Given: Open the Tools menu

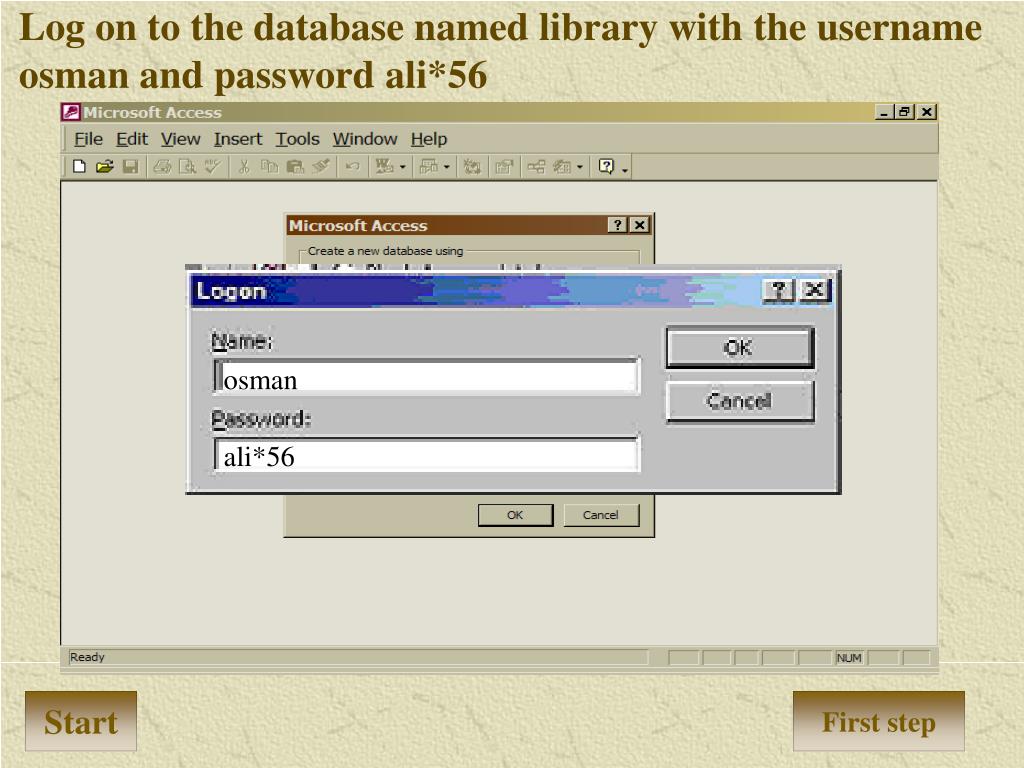Looking at the screenshot, I should coord(297,139).
